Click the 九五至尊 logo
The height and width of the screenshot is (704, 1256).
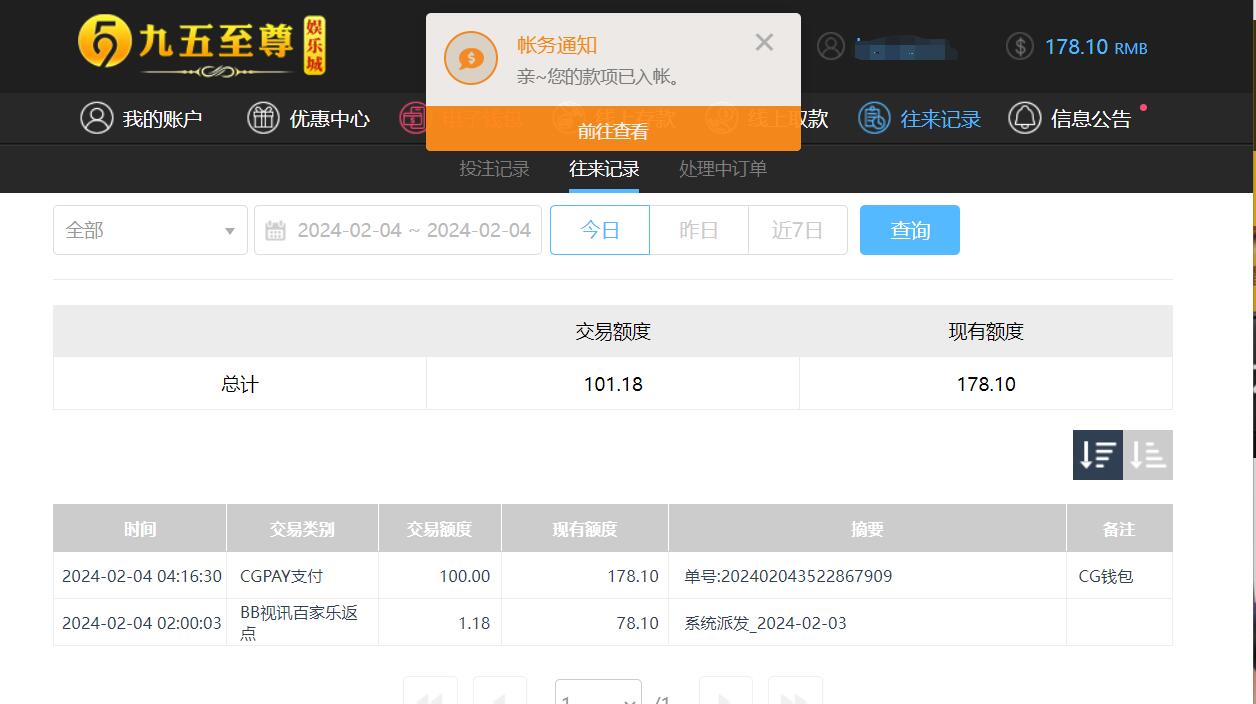(x=202, y=46)
